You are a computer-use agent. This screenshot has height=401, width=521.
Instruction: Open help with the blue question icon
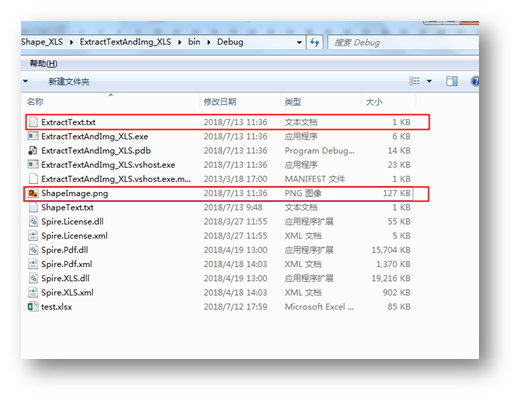tap(475, 81)
